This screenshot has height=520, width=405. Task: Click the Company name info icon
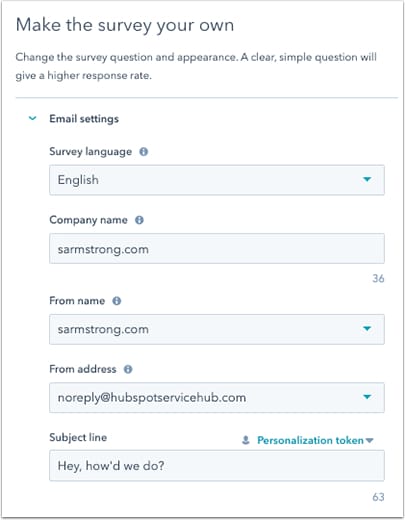[x=139, y=220]
